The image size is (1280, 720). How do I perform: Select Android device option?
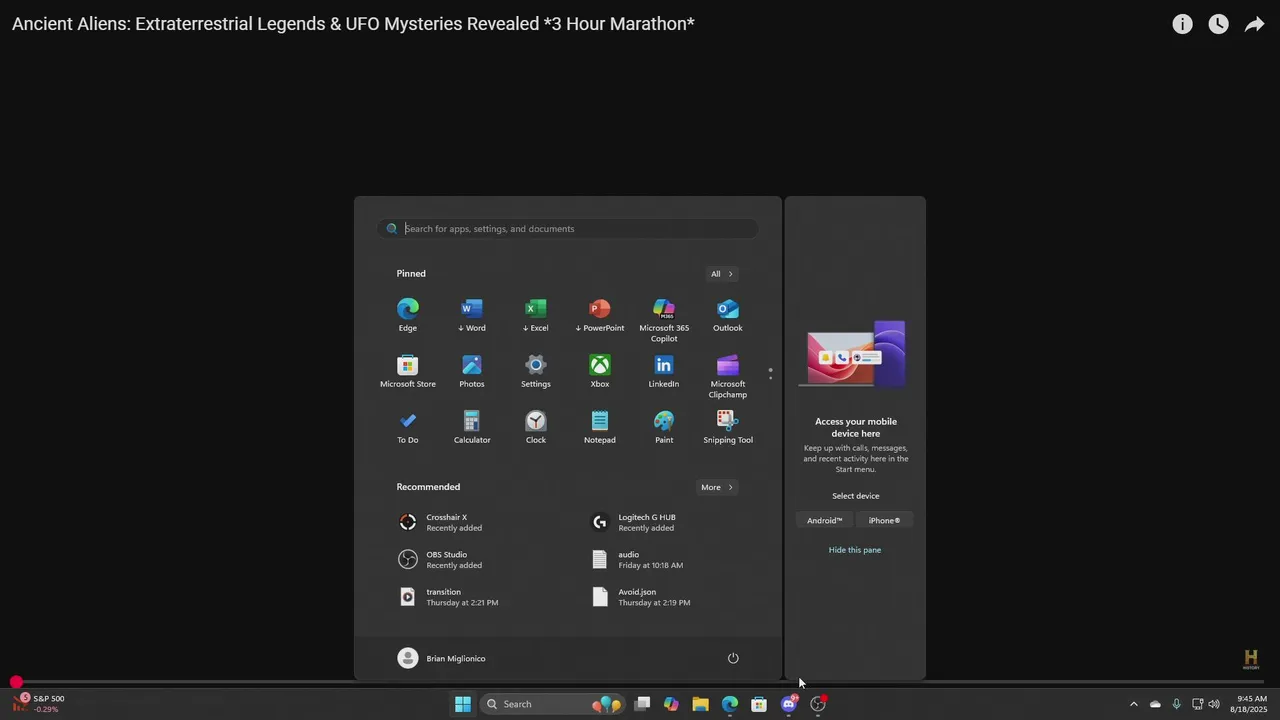[825, 520]
